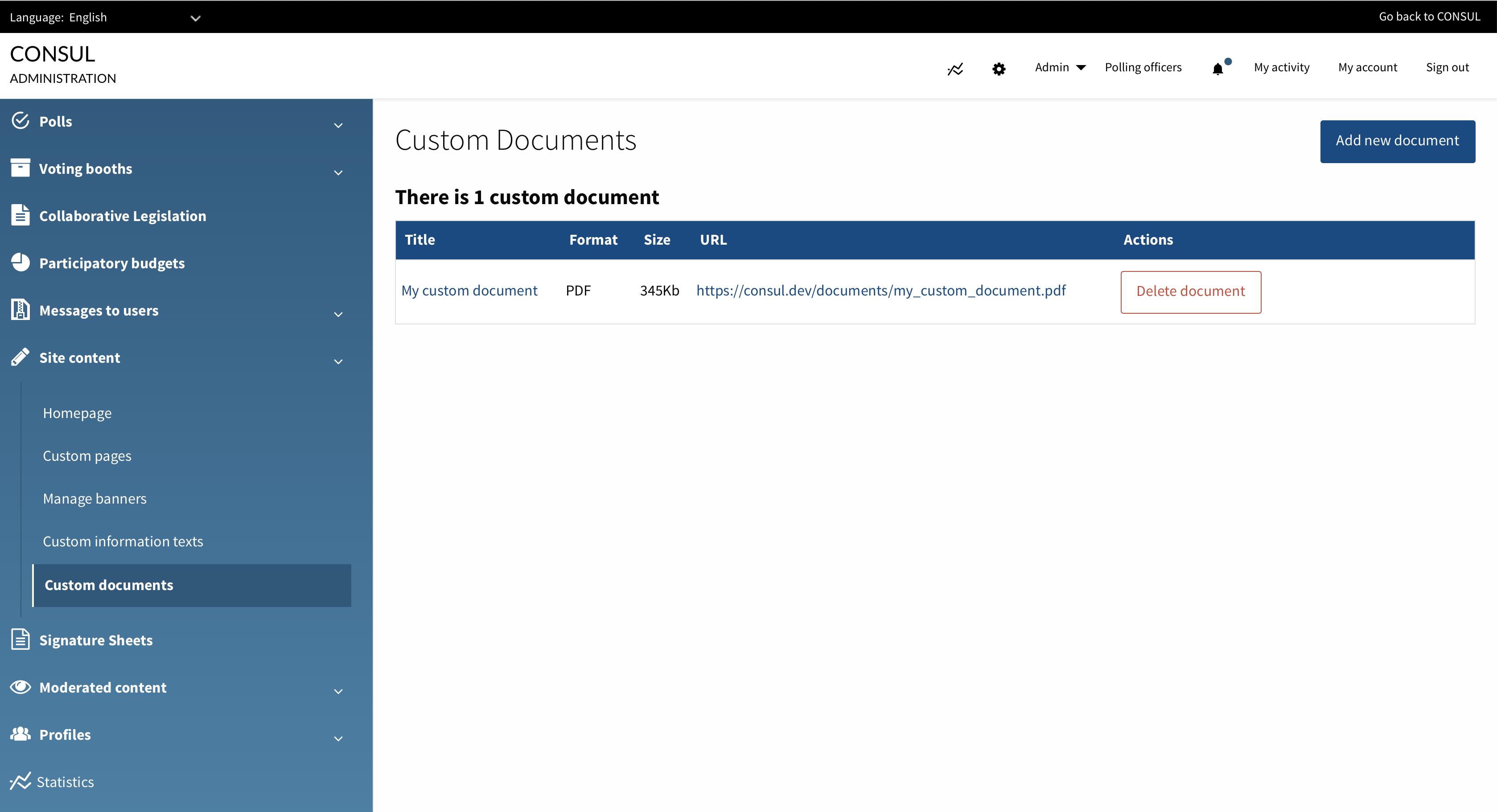Image resolution: width=1497 pixels, height=812 pixels.
Task: Click the Statistics chart icon
Action: click(x=21, y=781)
